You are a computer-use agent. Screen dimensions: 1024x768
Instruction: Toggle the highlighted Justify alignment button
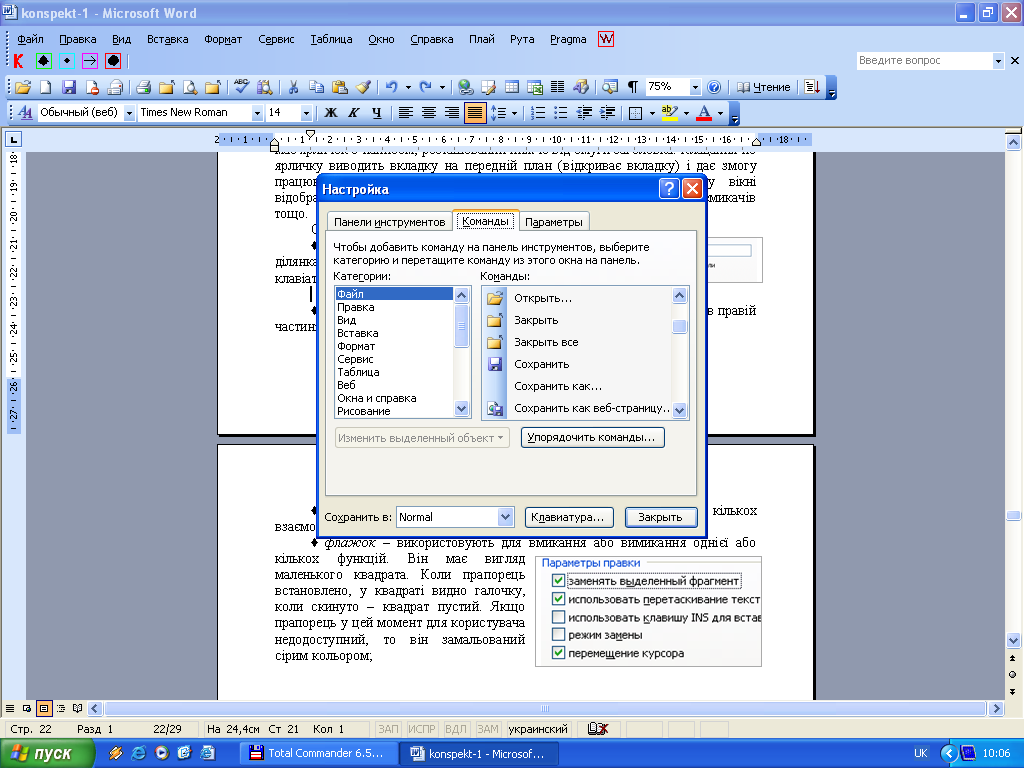(x=475, y=113)
